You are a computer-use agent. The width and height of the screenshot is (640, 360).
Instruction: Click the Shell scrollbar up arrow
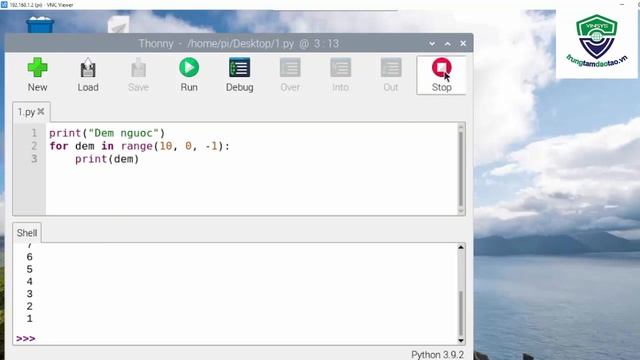(x=461, y=247)
